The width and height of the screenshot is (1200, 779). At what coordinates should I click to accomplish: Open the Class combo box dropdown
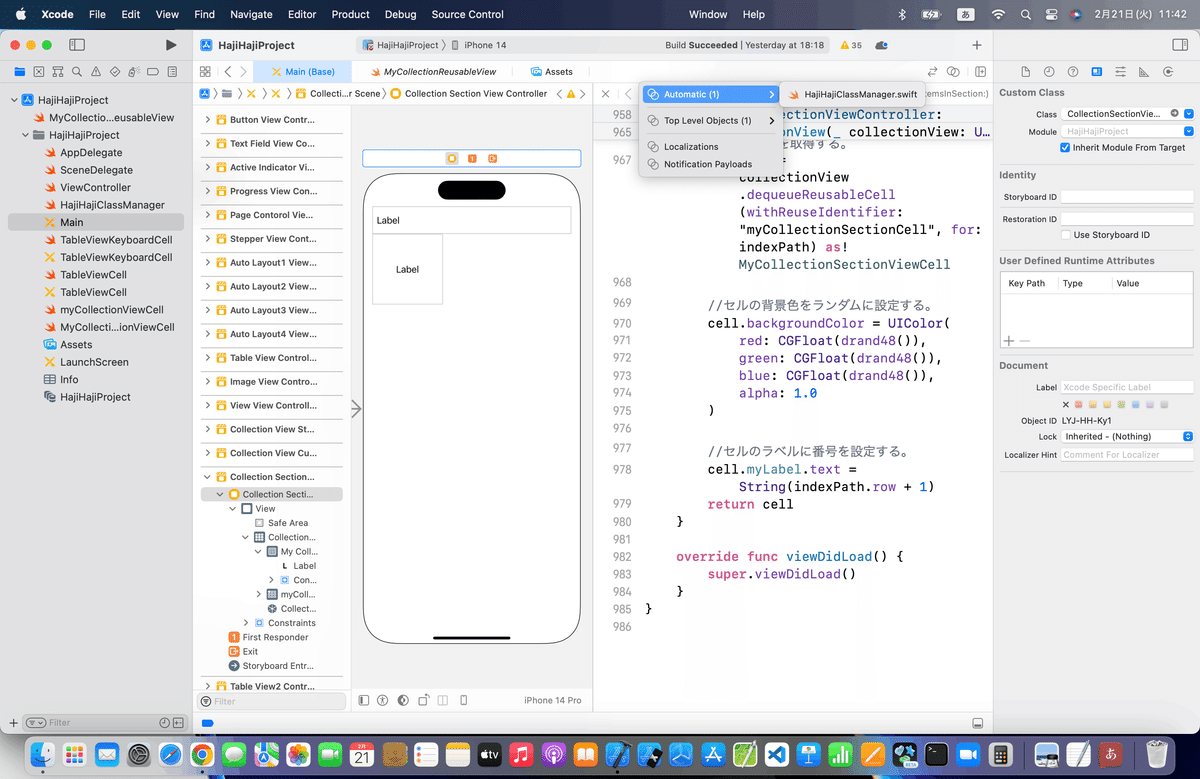pyautogui.click(x=1188, y=114)
